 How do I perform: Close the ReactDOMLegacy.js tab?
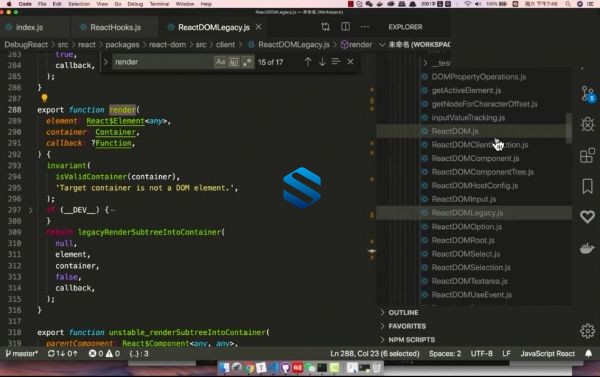pos(259,27)
